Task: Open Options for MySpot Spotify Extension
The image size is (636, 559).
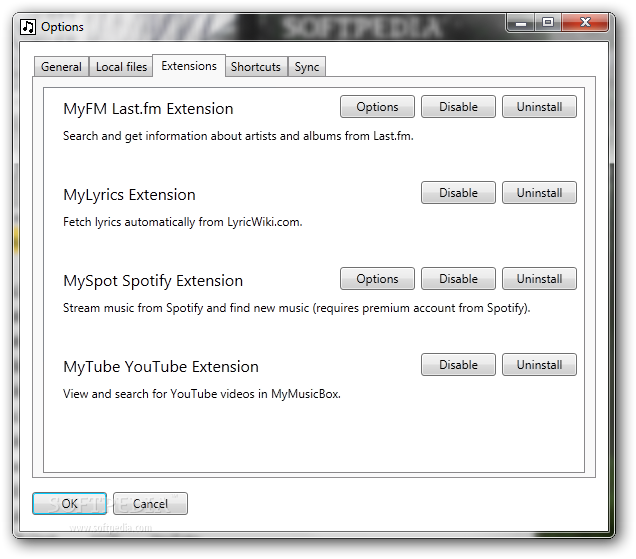Action: pos(377,279)
